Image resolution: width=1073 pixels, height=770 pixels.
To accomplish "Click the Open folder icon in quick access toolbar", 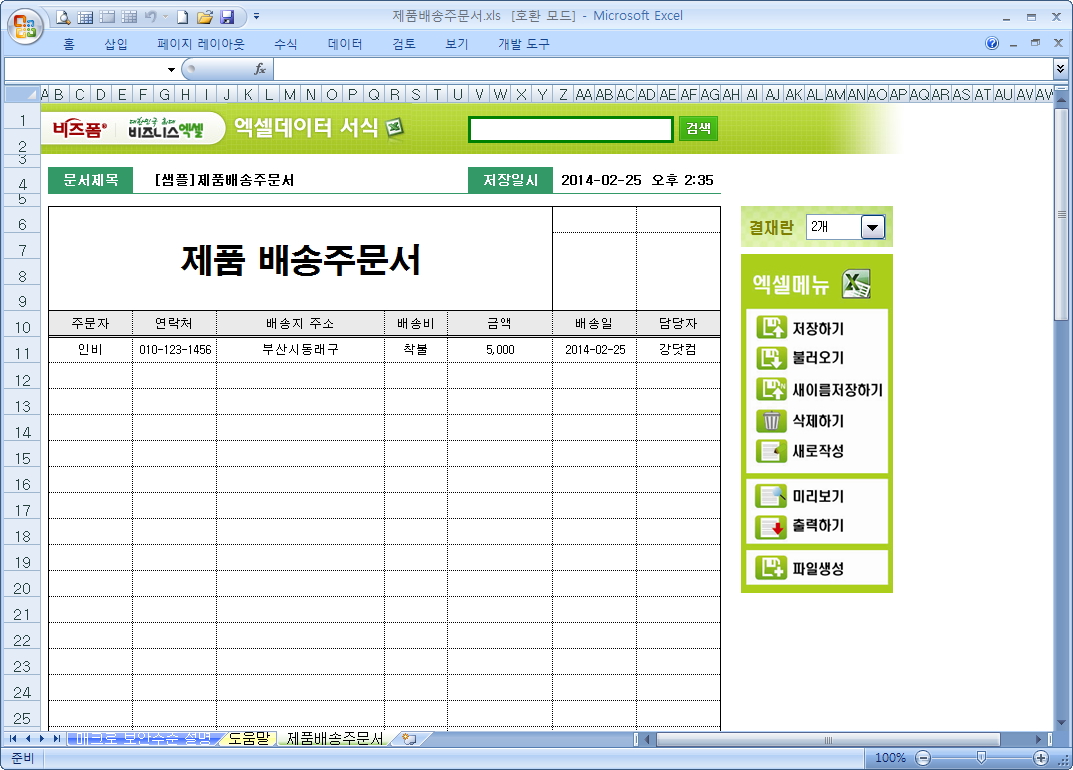I will point(204,16).
